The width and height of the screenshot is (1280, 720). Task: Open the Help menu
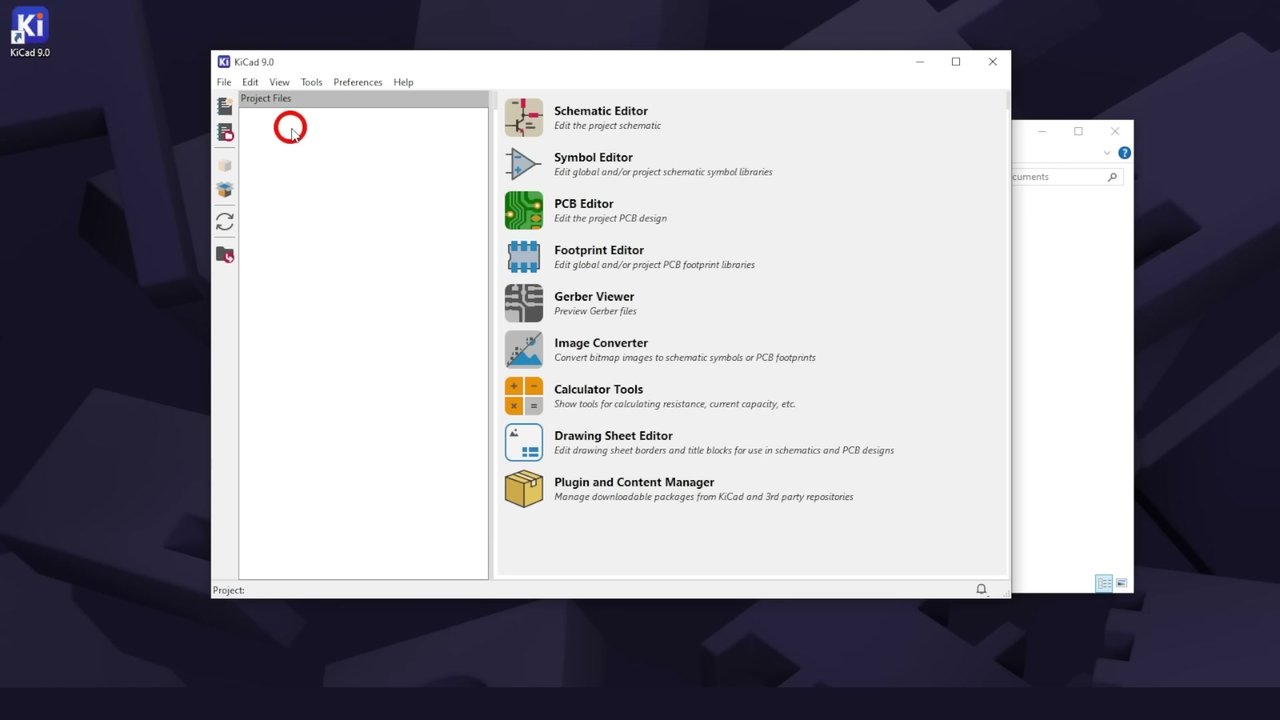(x=403, y=82)
